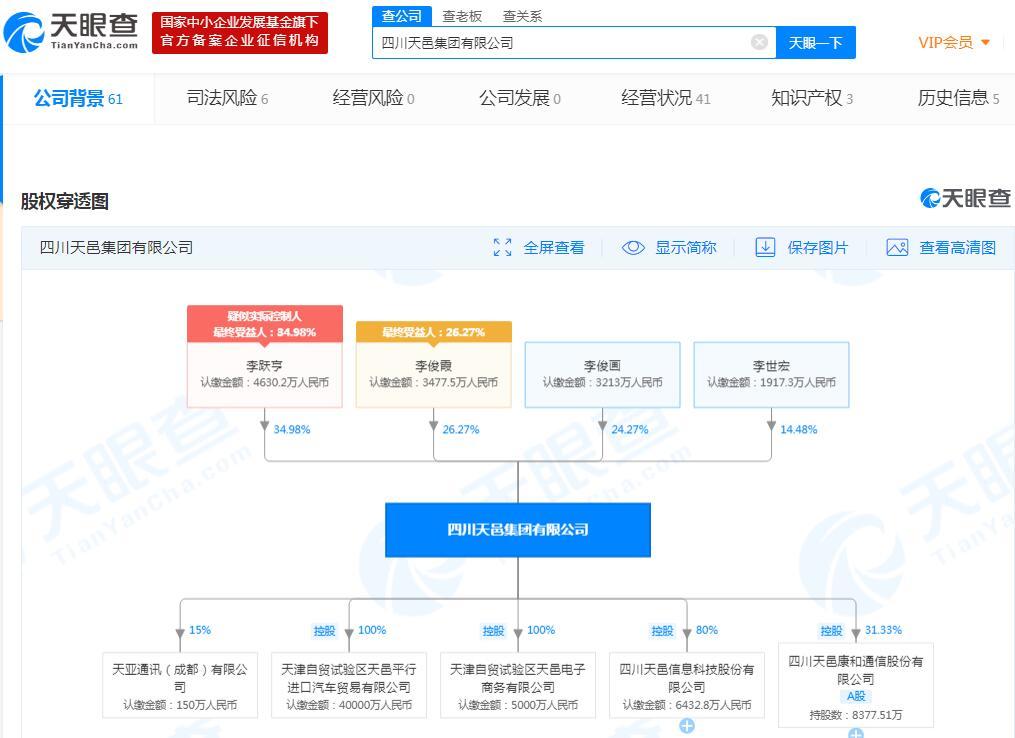Click the central 四川天邑集团有限公司 blue node

pos(518,530)
